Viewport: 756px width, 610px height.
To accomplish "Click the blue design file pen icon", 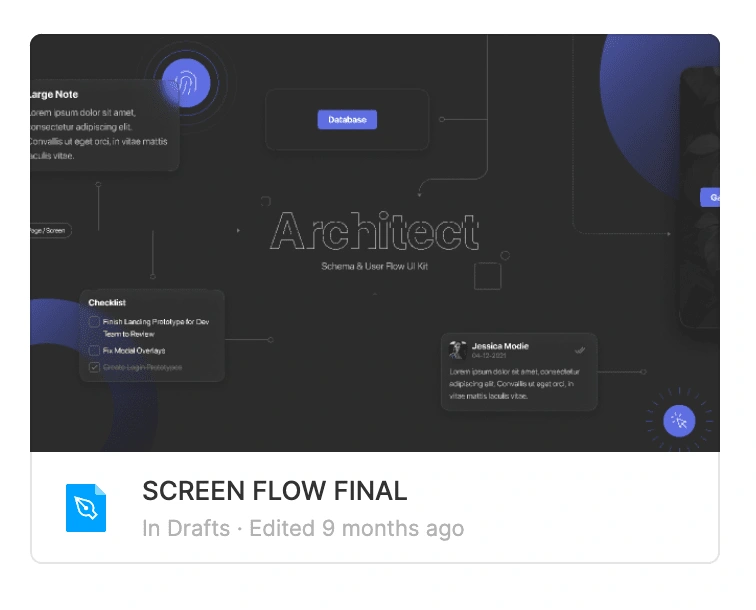I will 86,508.
